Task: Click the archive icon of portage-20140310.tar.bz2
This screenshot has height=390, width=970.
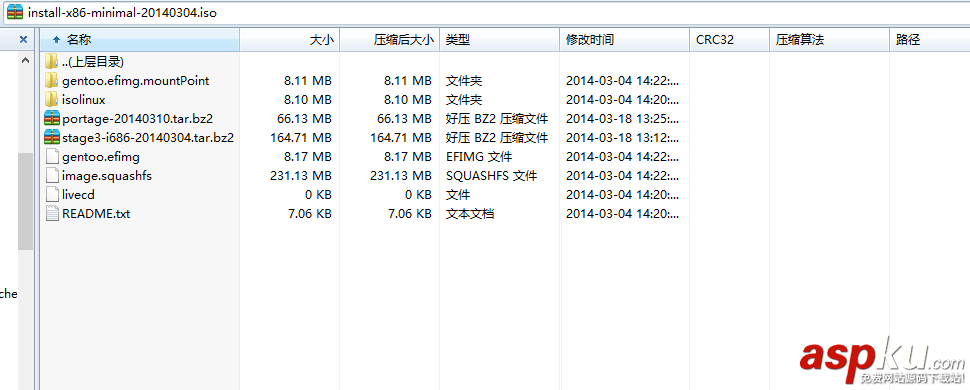Action: [51, 118]
